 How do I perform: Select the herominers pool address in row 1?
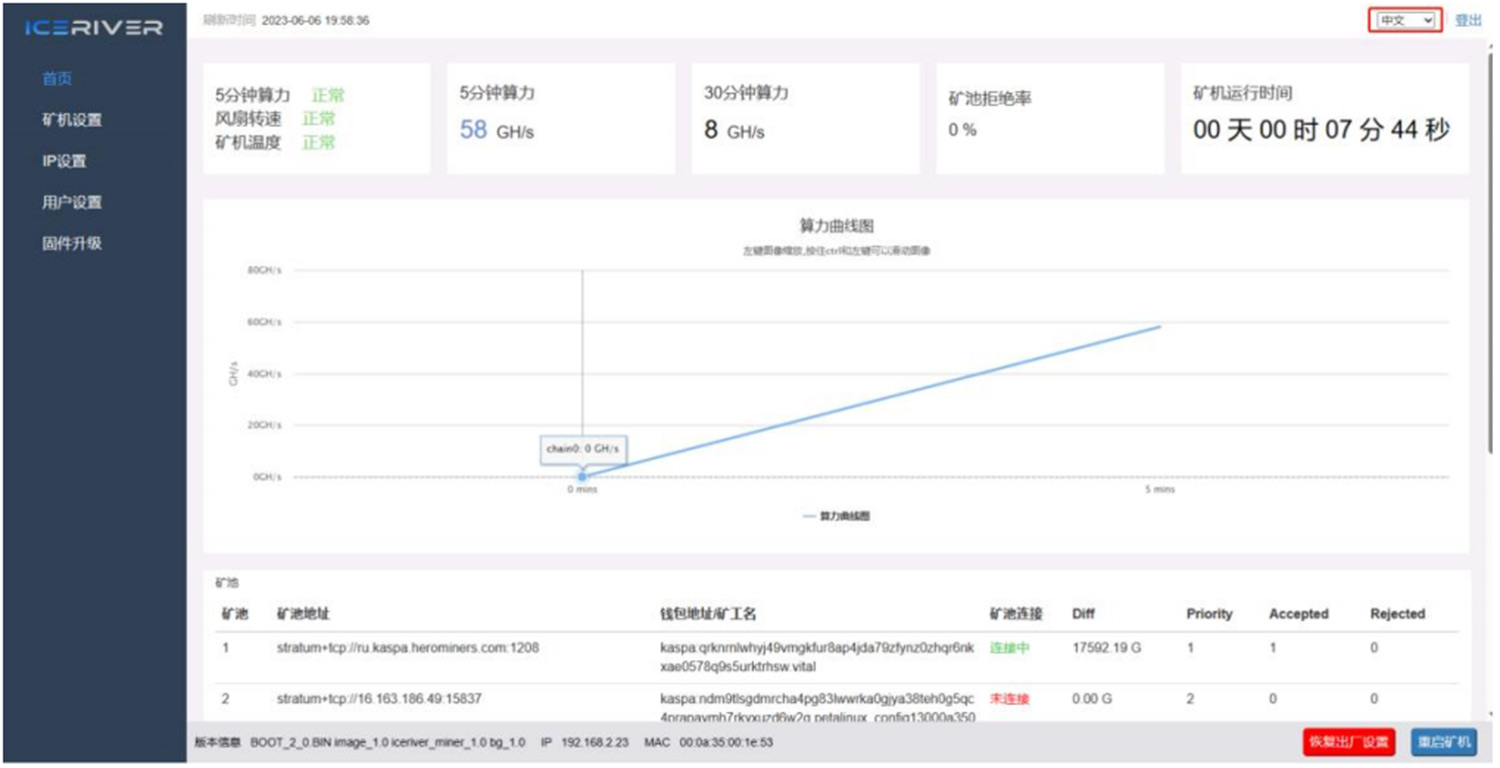point(407,648)
